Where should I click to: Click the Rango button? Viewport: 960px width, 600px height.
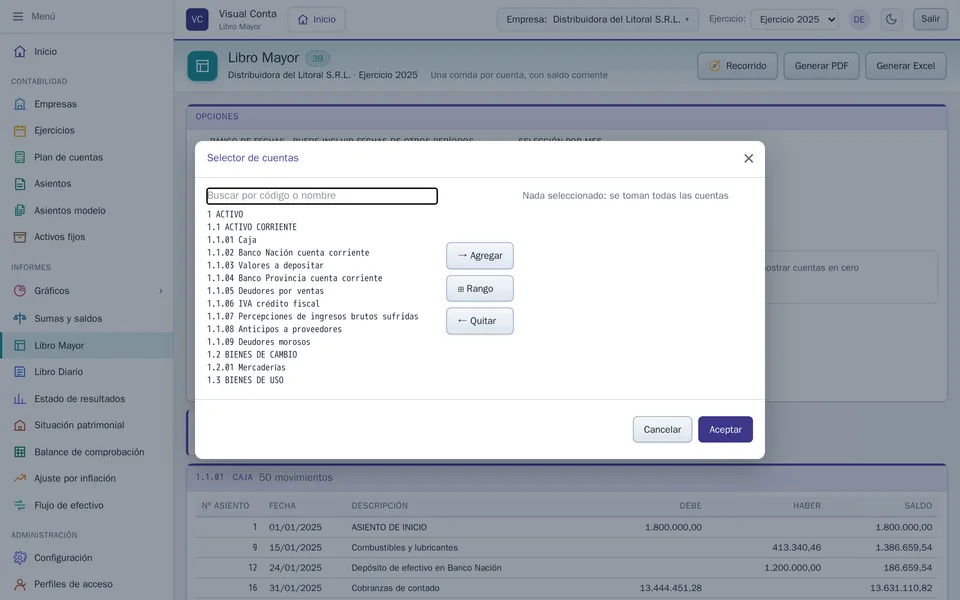pyautogui.click(x=480, y=288)
